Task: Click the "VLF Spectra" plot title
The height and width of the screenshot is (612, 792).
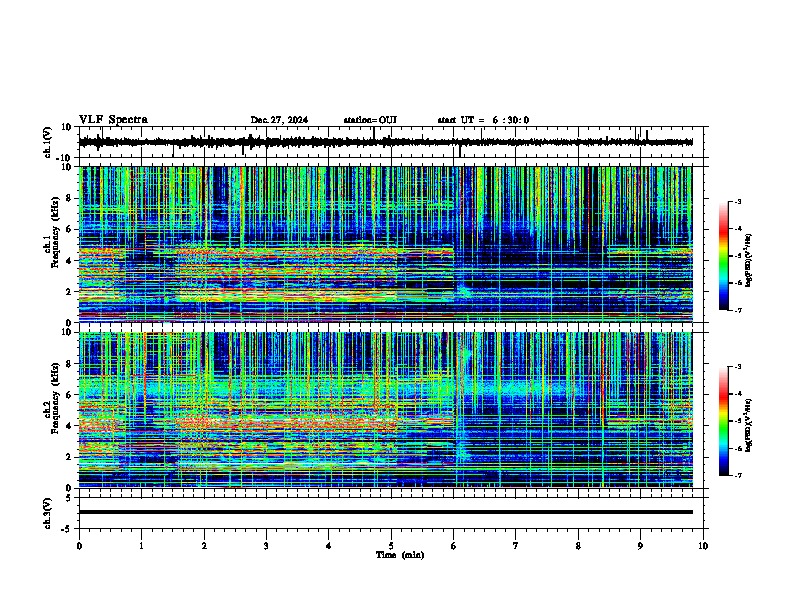Action: tap(113, 120)
